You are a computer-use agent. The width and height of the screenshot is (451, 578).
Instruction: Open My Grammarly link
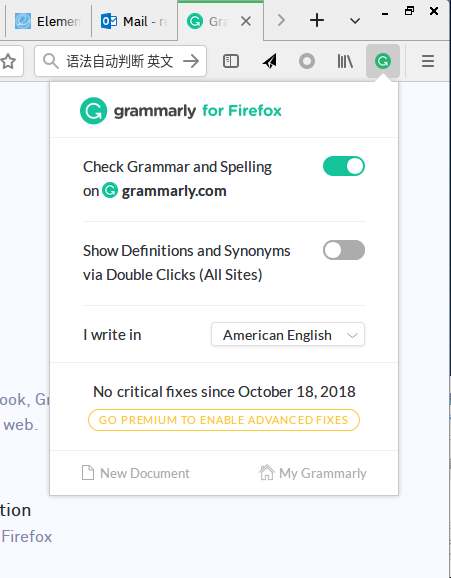pos(313,473)
